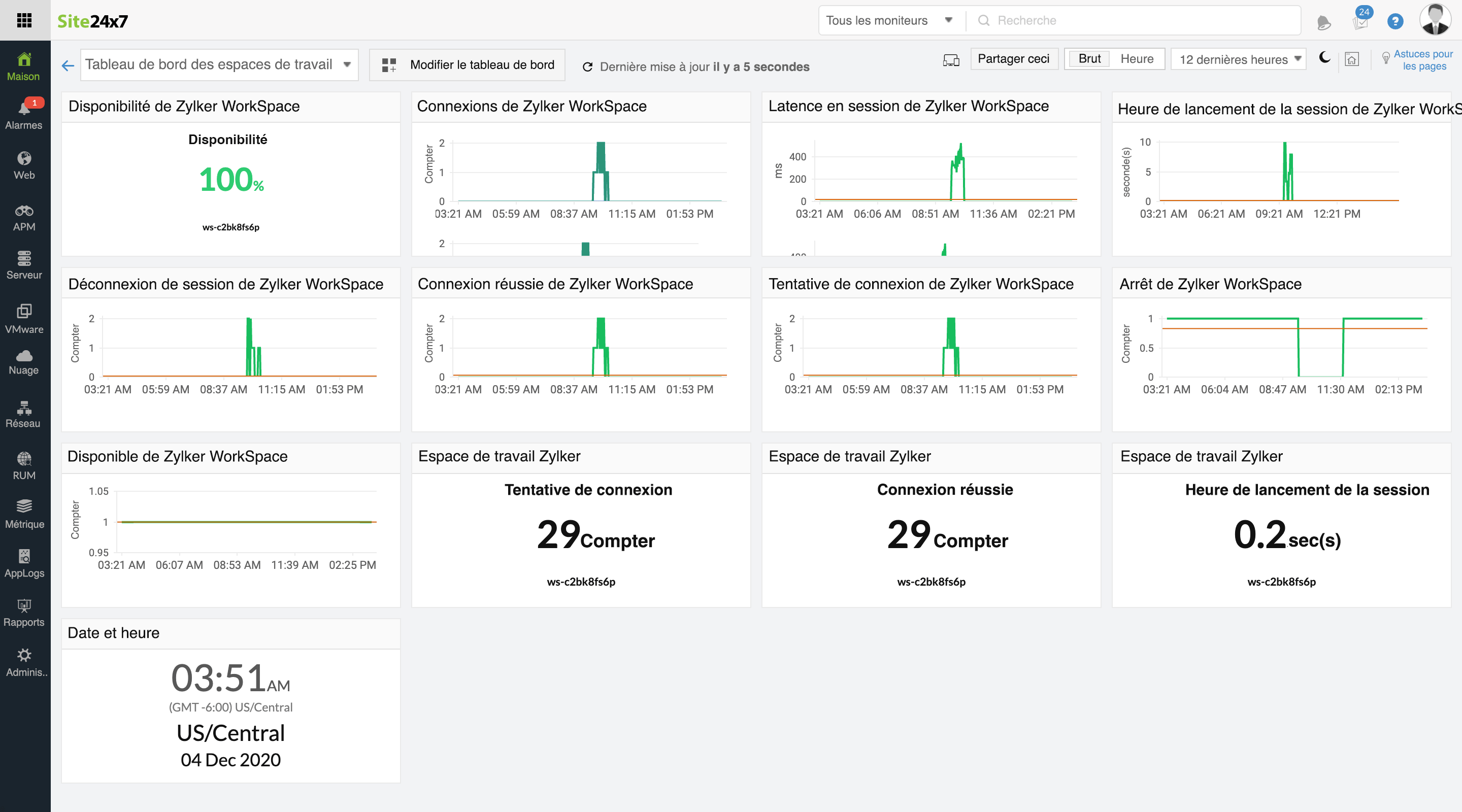Image resolution: width=1462 pixels, height=812 pixels.
Task: Open AppLogs section in sidebar
Action: click(24, 563)
